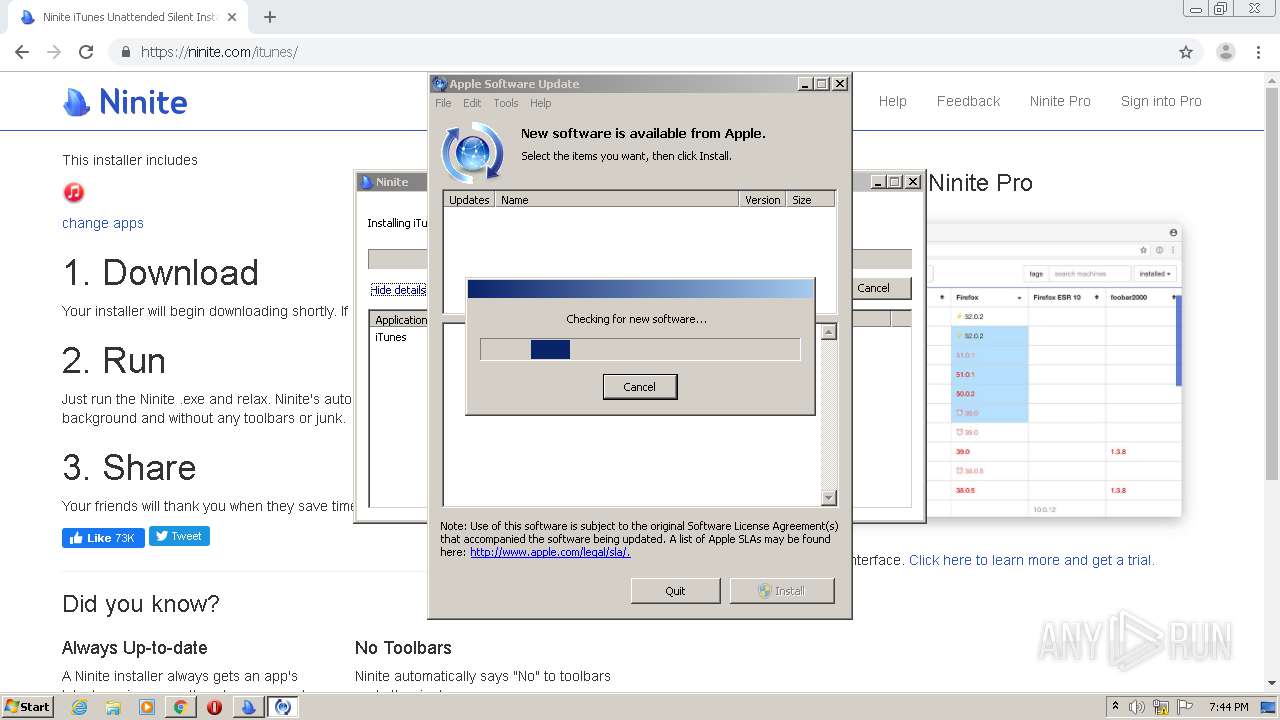Open Feedback in Ninite site header
Viewport: 1280px width, 720px height.
[968, 101]
